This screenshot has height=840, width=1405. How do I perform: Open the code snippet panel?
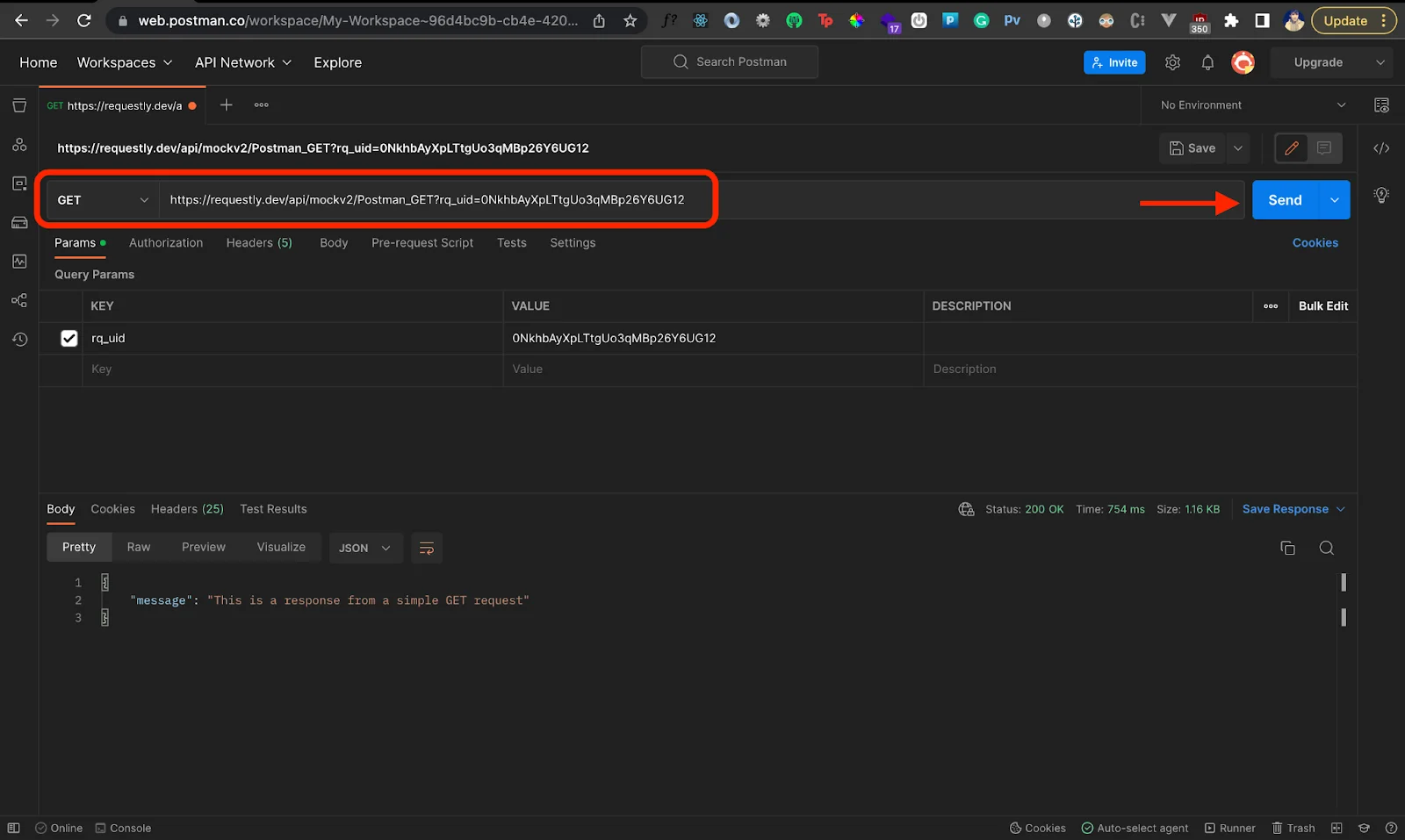click(1381, 148)
